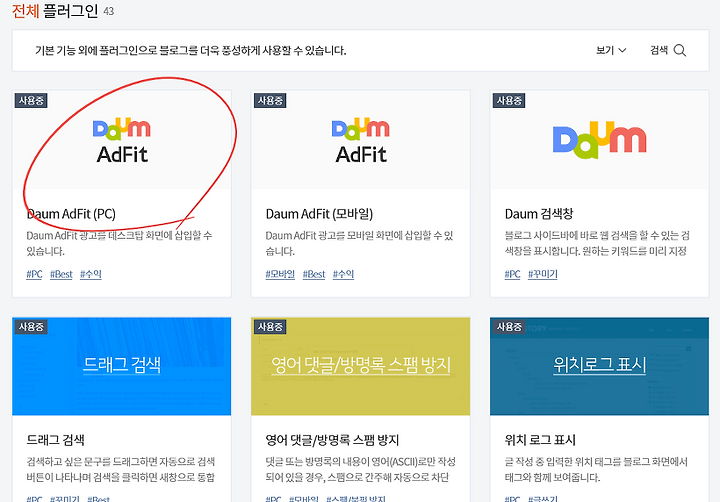Click the 사용중 badge on Daum AdFit (PC)
Screen dimensions: 720x502
click(x=31, y=101)
